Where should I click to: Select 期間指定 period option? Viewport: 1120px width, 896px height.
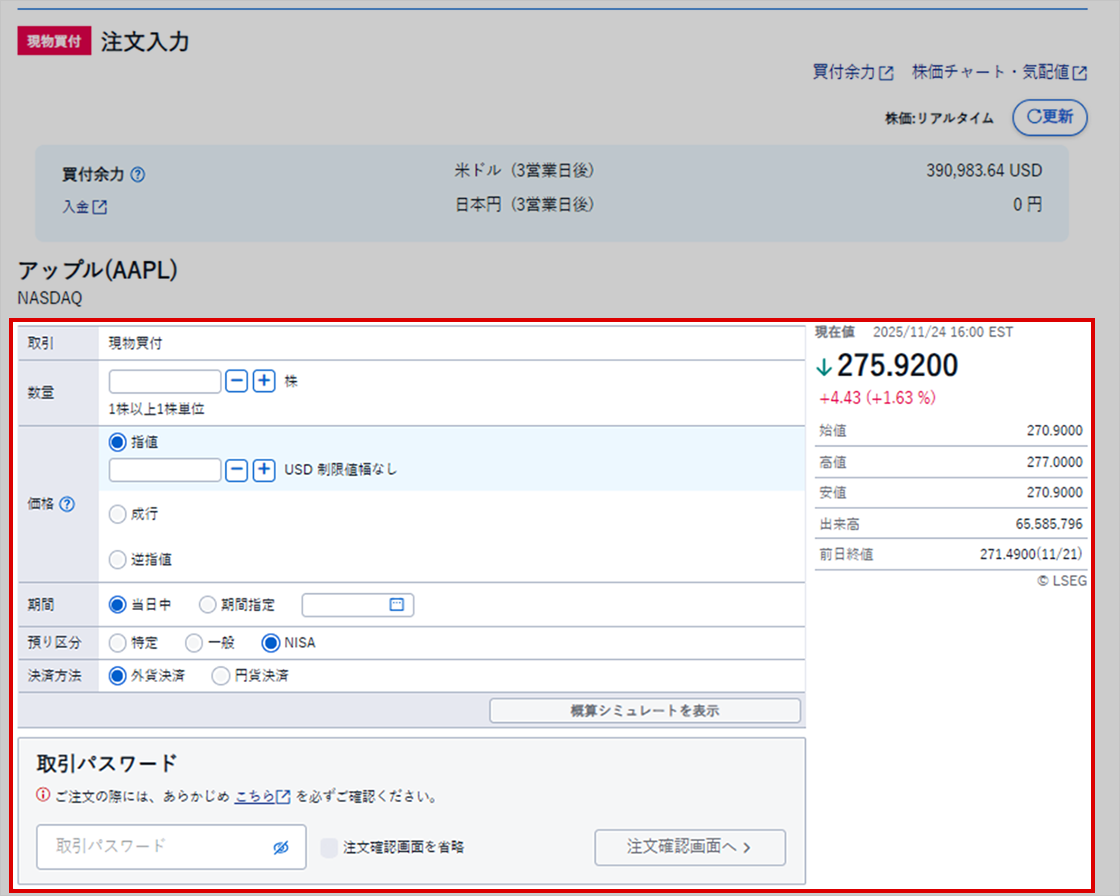pos(208,605)
